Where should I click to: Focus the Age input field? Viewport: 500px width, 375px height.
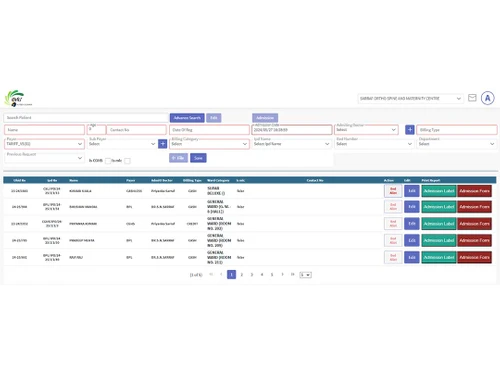96,130
